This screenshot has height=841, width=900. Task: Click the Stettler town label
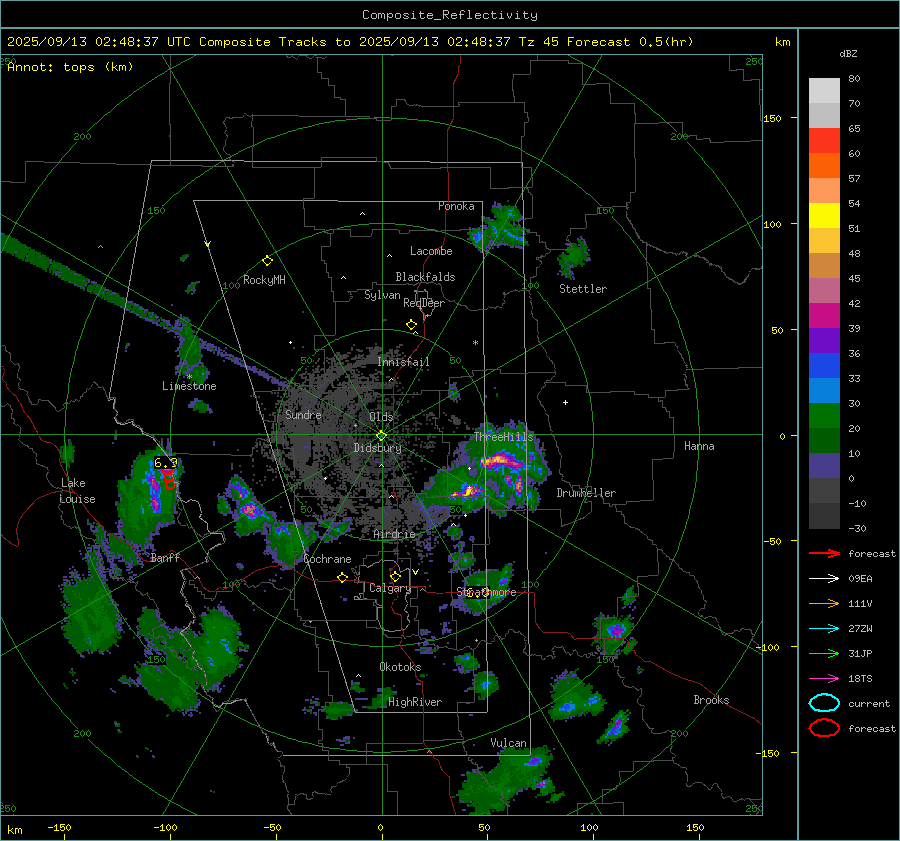[x=583, y=289]
